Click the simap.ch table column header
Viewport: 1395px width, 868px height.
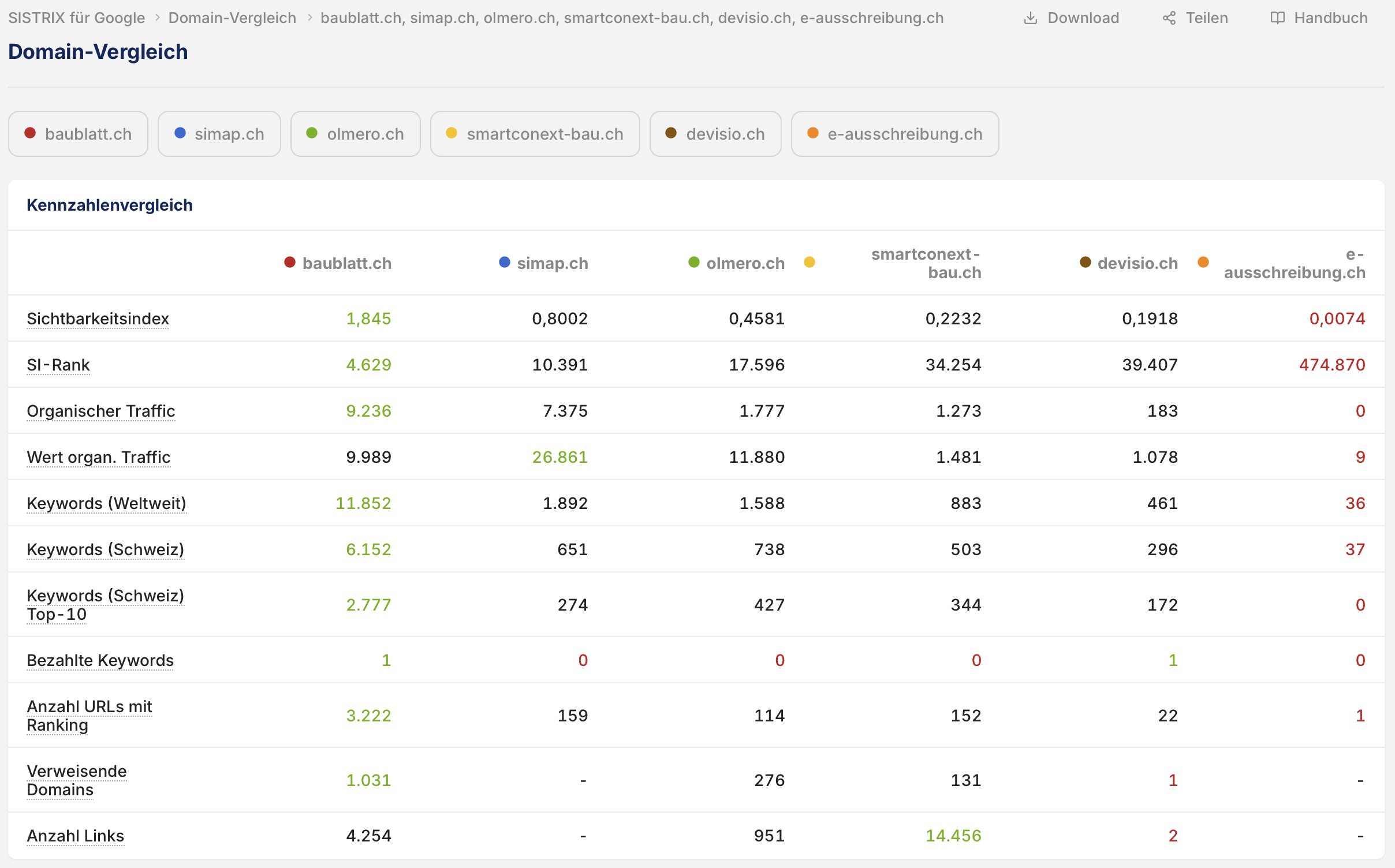pos(553,263)
